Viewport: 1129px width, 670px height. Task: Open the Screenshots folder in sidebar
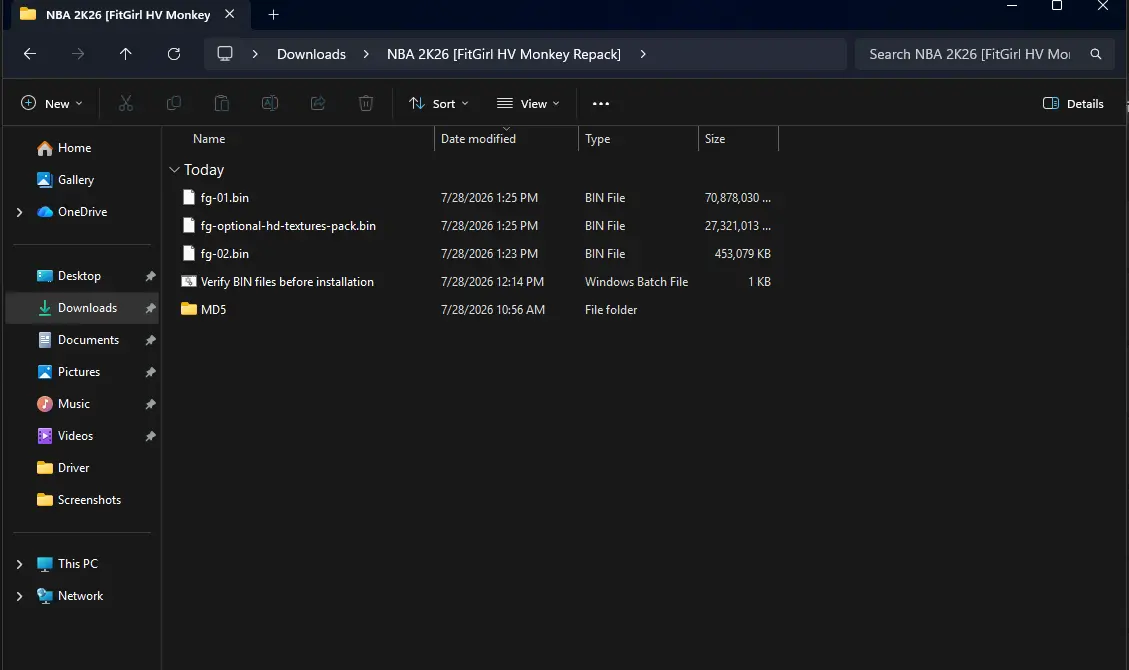click(x=89, y=499)
